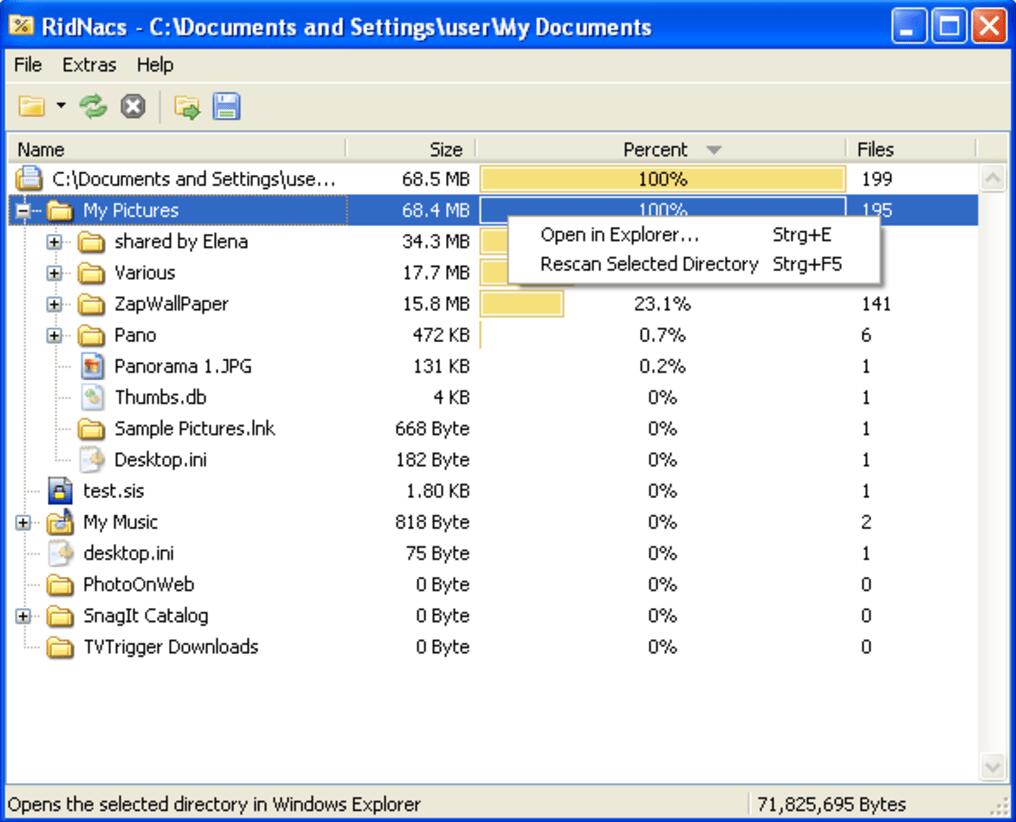Expand the SnagIt Catalog folder node
This screenshot has height=822, width=1016.
tap(23, 616)
